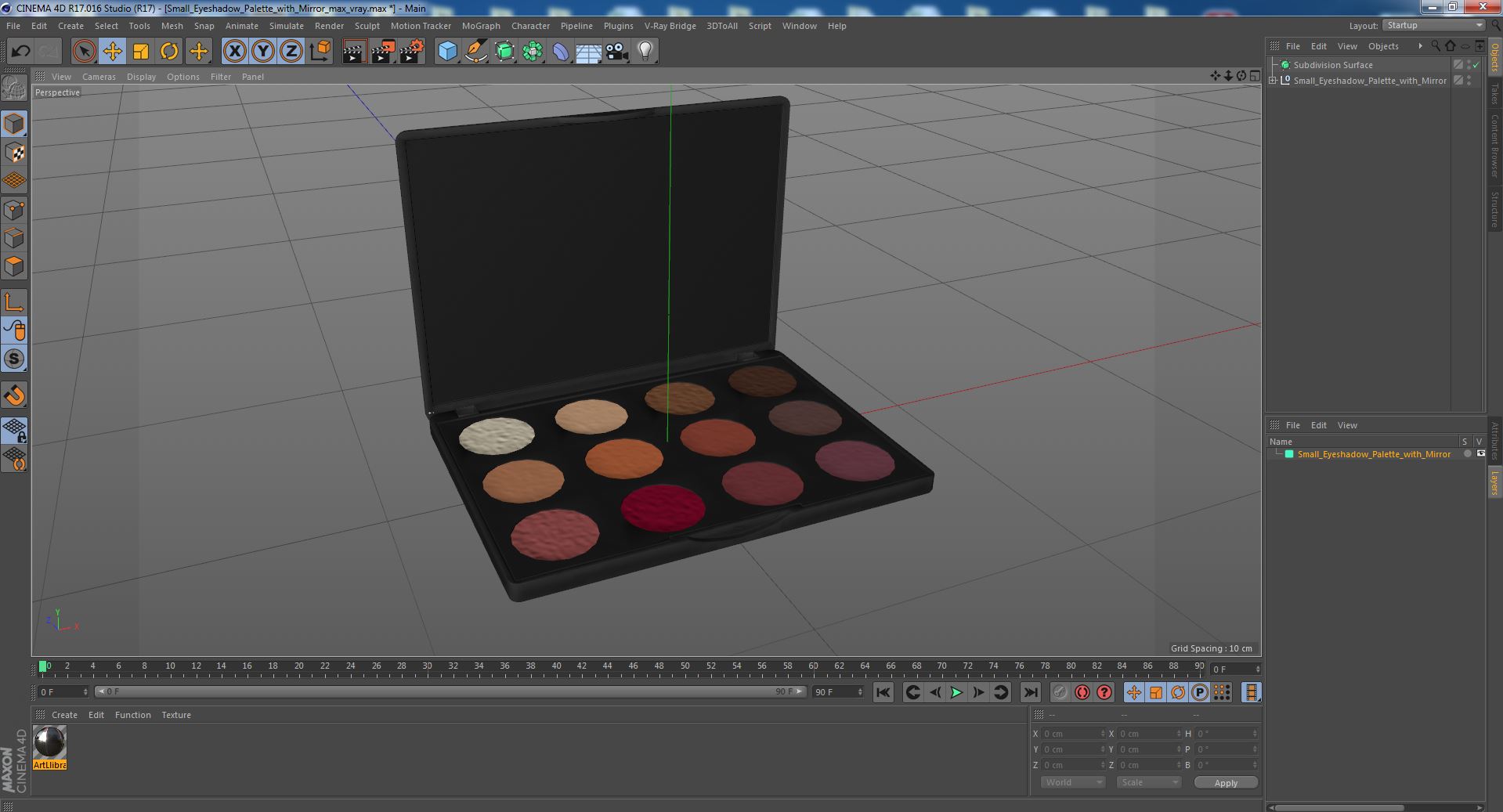Open the array modeling objects icon
This screenshot has height=812, width=1503.
click(533, 52)
